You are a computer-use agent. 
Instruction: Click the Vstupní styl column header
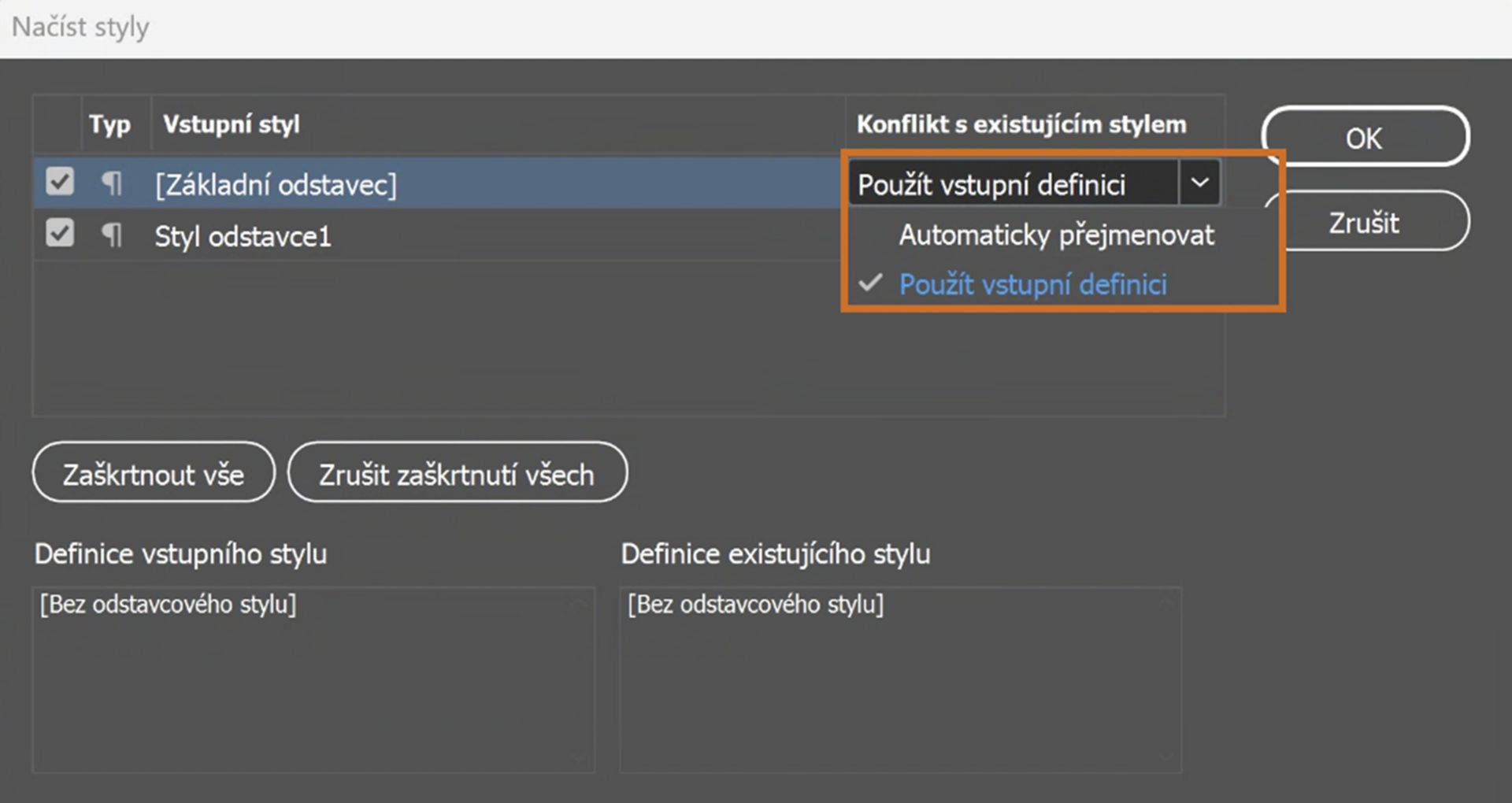click(x=232, y=124)
